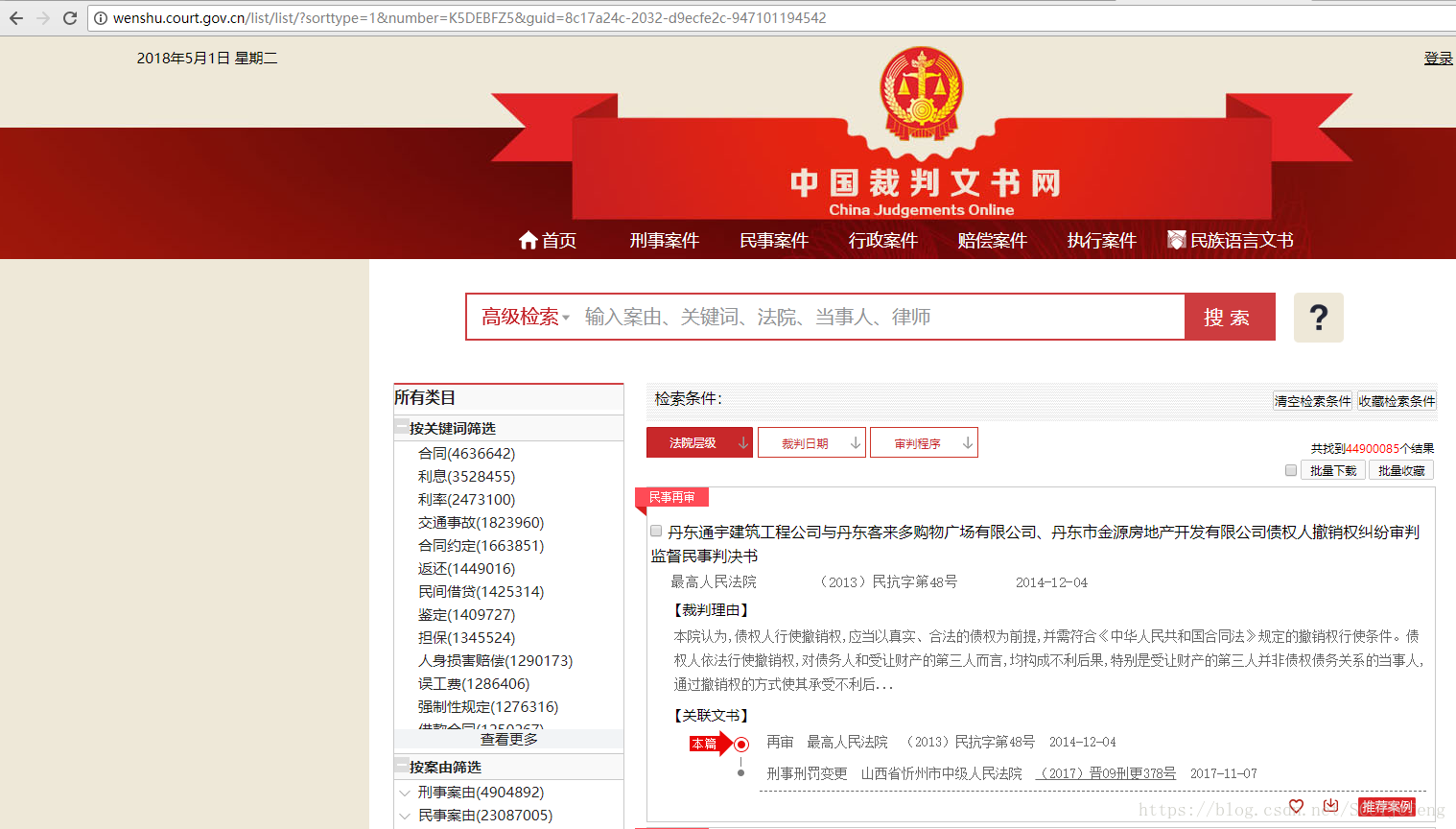Open the 首页 navigation item
The width and height of the screenshot is (1456, 829).
point(559,240)
